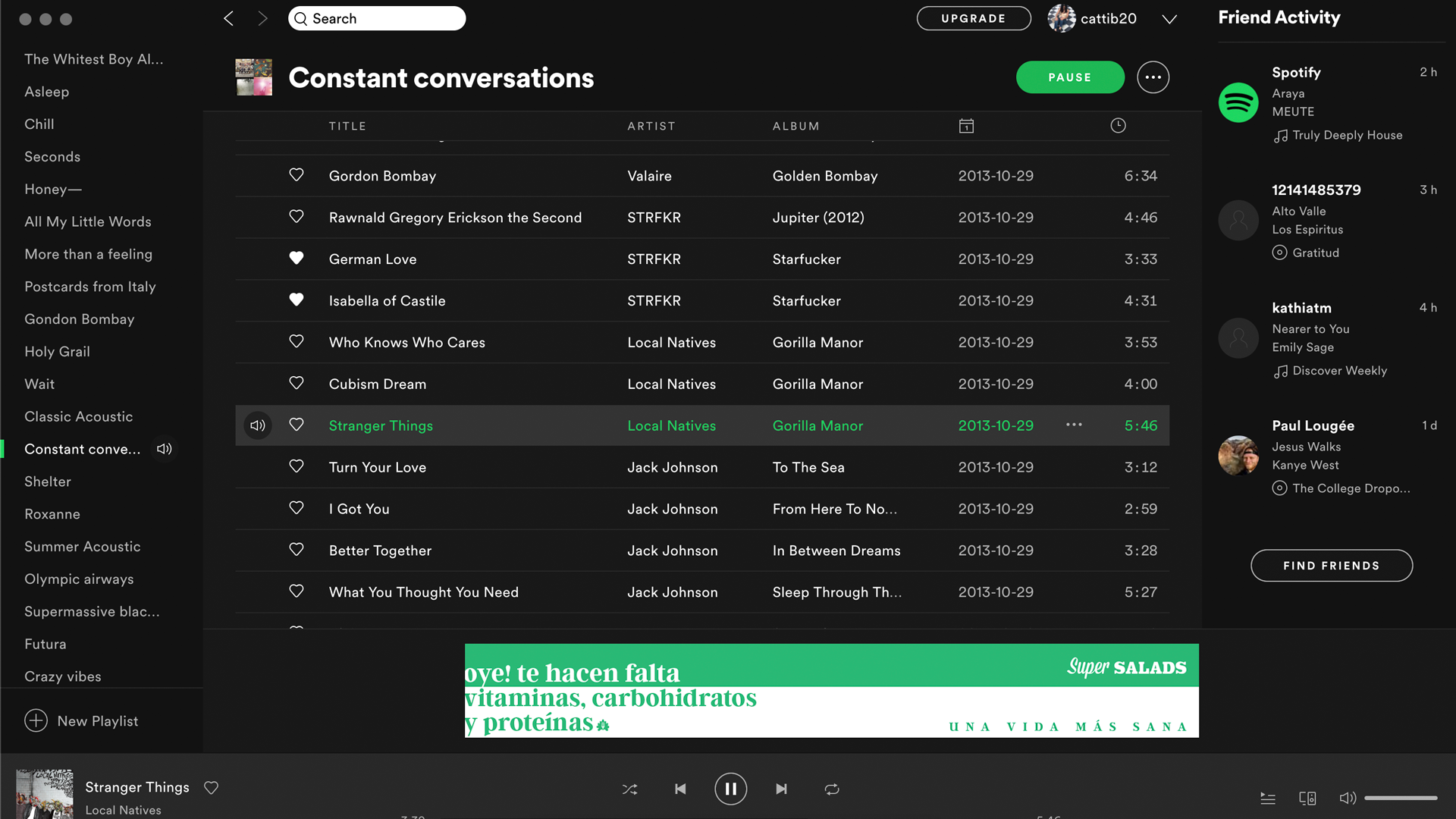
Task: Select Classic Acoustic playlist
Action: point(78,416)
